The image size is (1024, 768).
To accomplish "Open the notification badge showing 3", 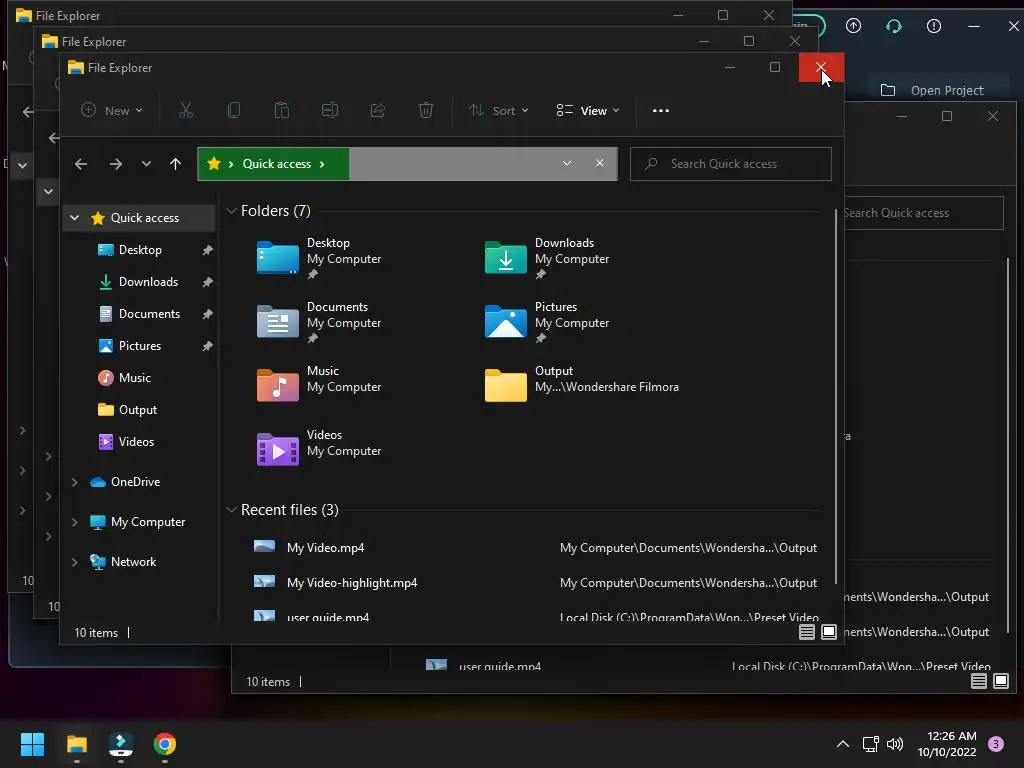I will 996,744.
